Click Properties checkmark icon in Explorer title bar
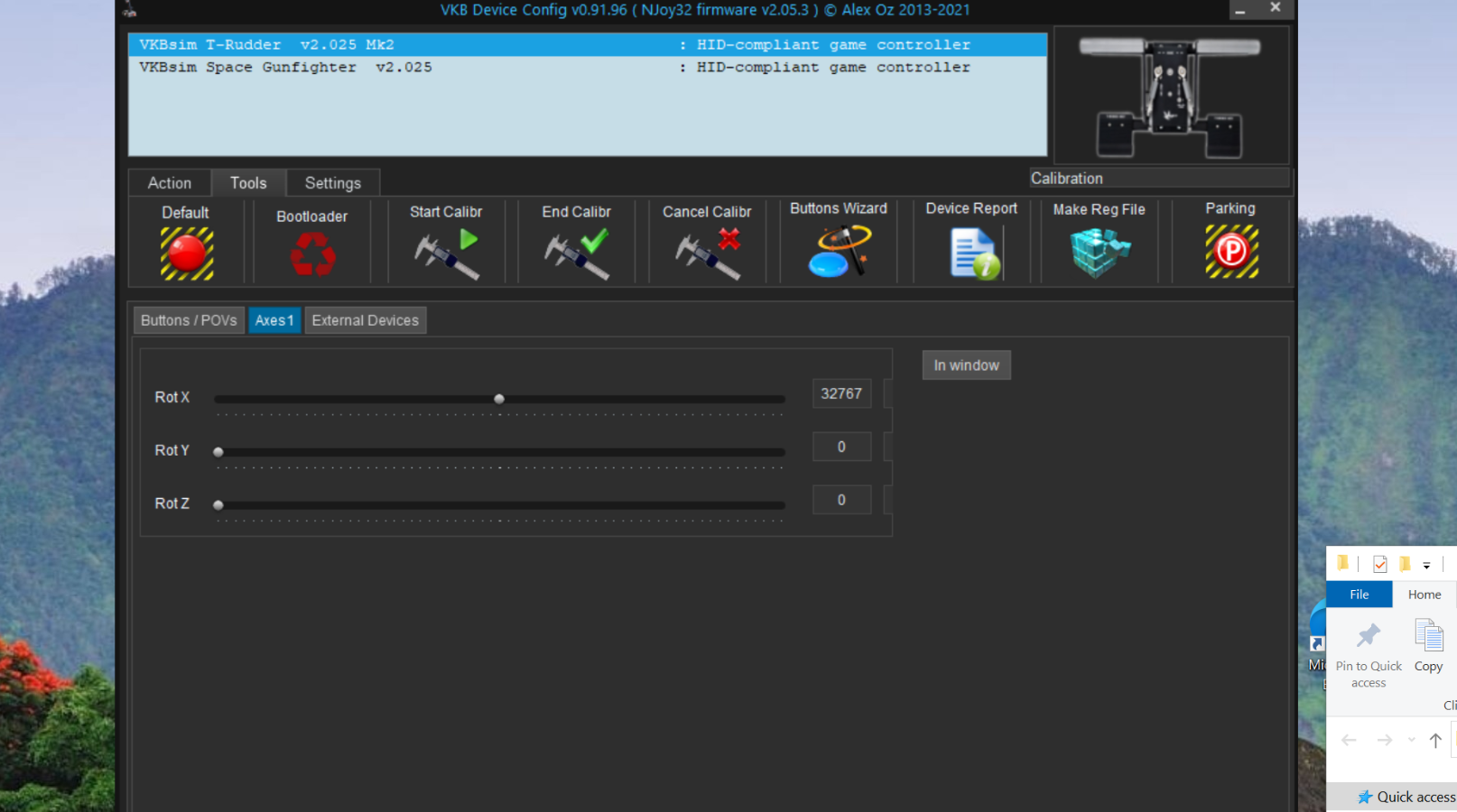Image resolution: width=1457 pixels, height=812 pixels. 1379,564
